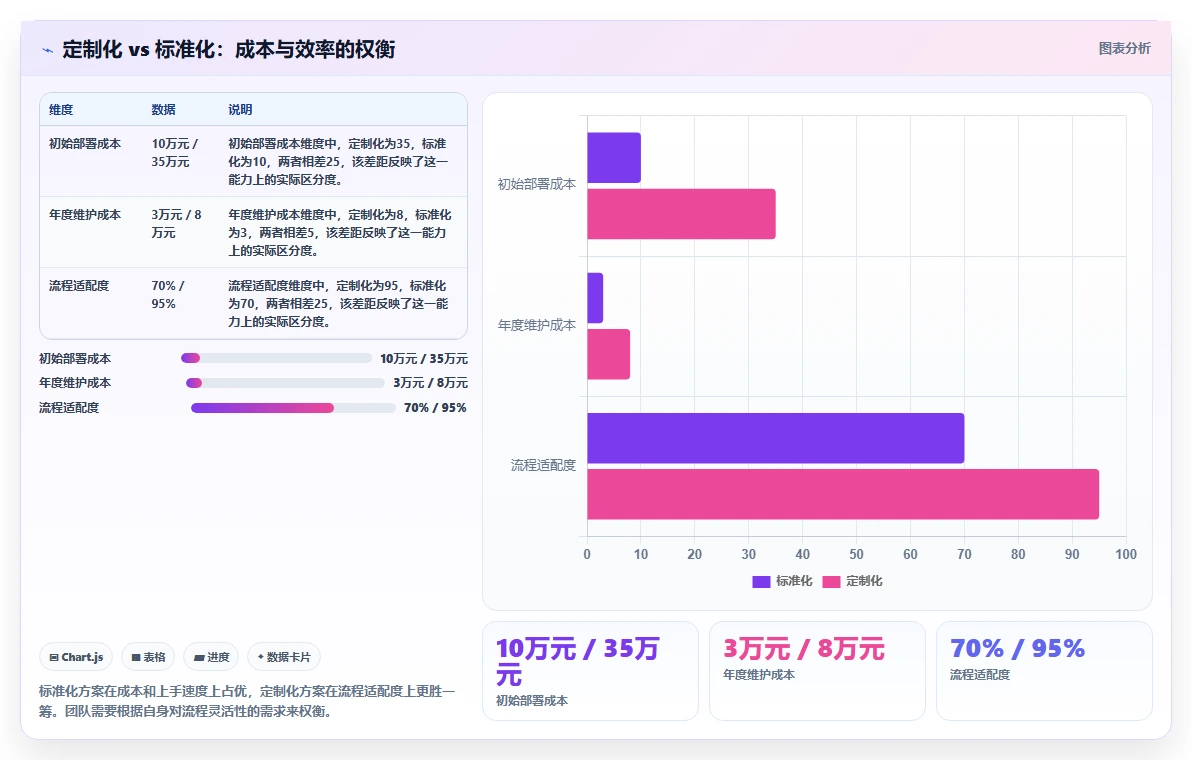
Task: Click the 图表分析 label in header
Action: tap(1124, 49)
